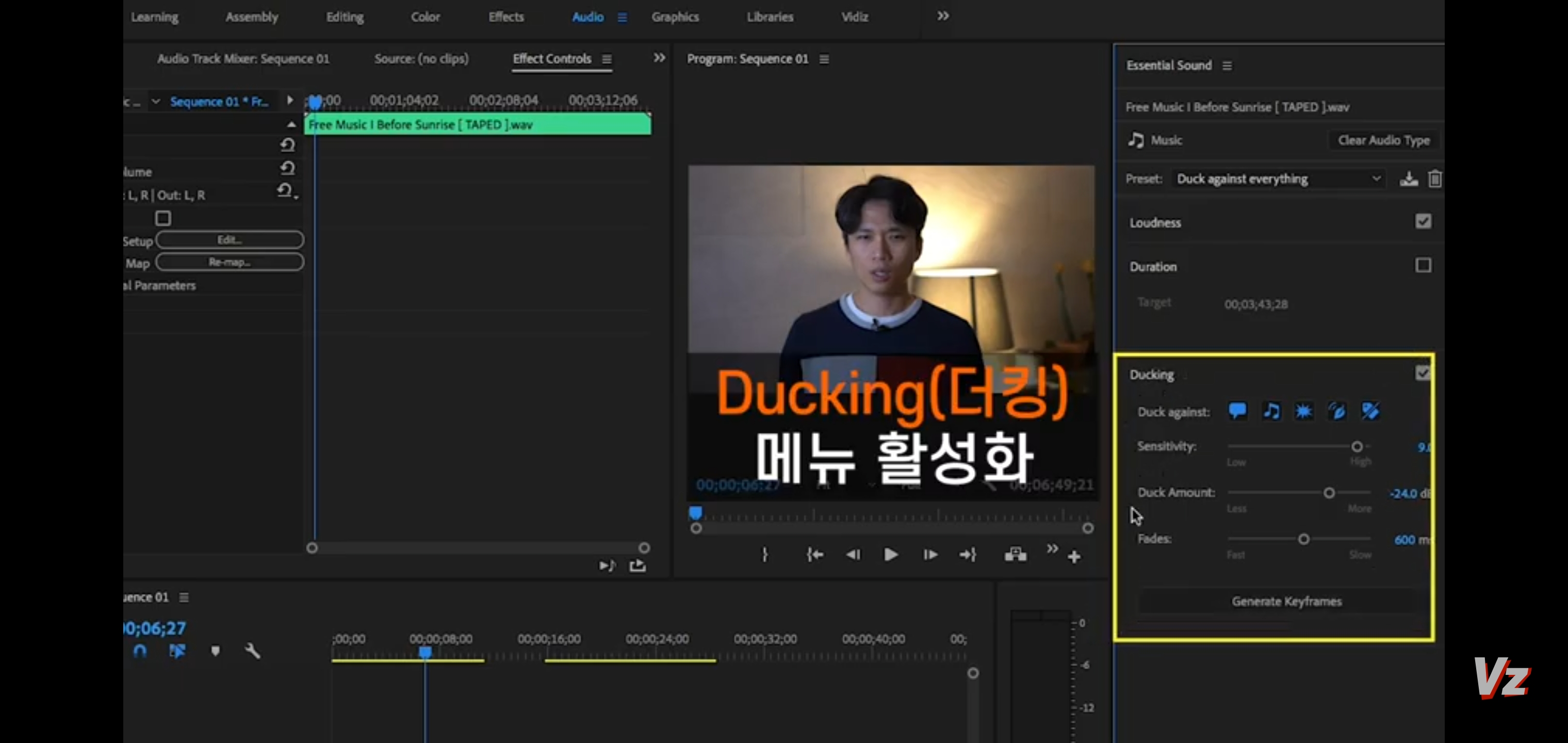Click the music note duck-against icon
Image resolution: width=1568 pixels, height=743 pixels.
tap(1271, 411)
